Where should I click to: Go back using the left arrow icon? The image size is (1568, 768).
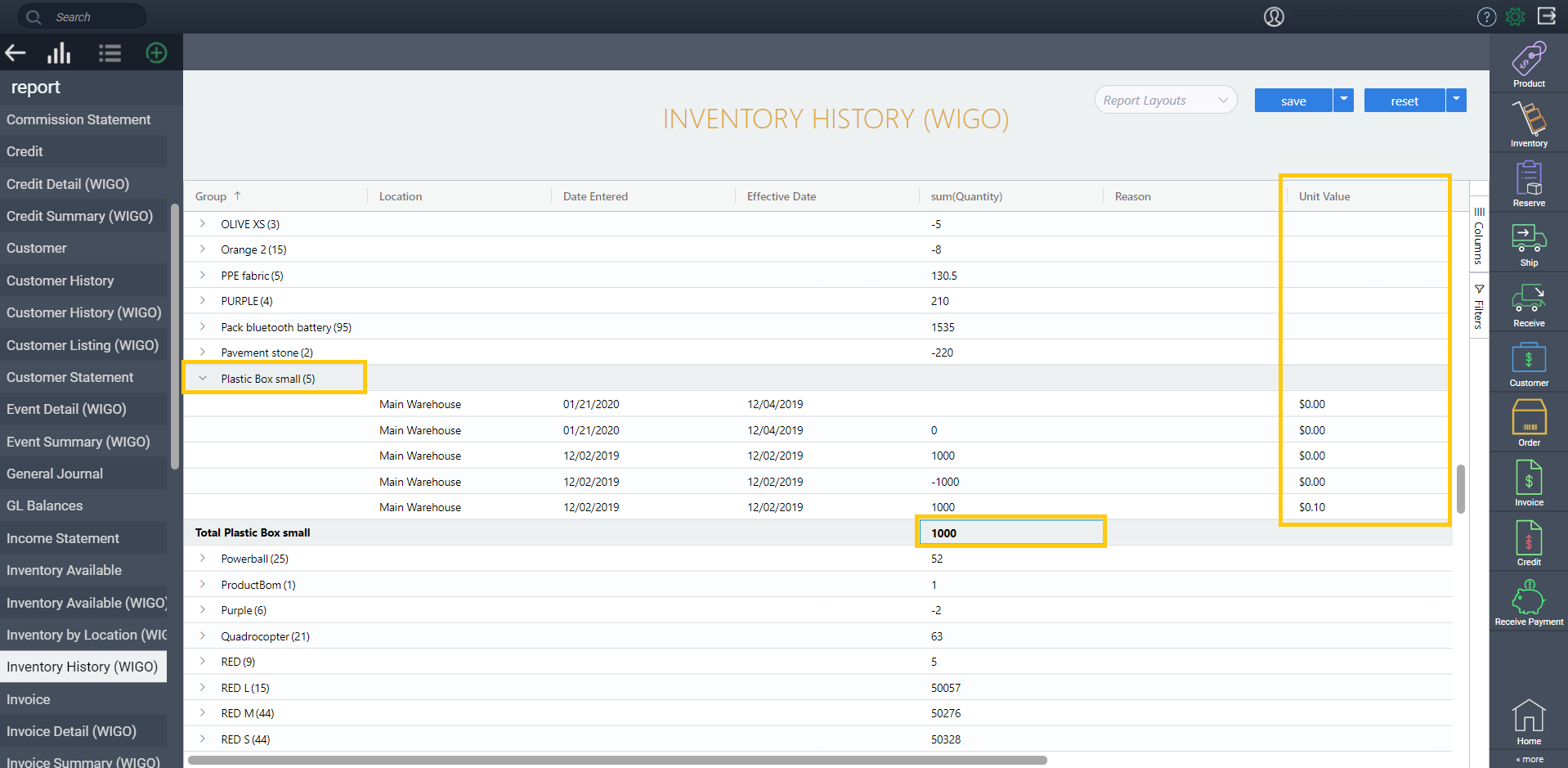click(x=16, y=54)
